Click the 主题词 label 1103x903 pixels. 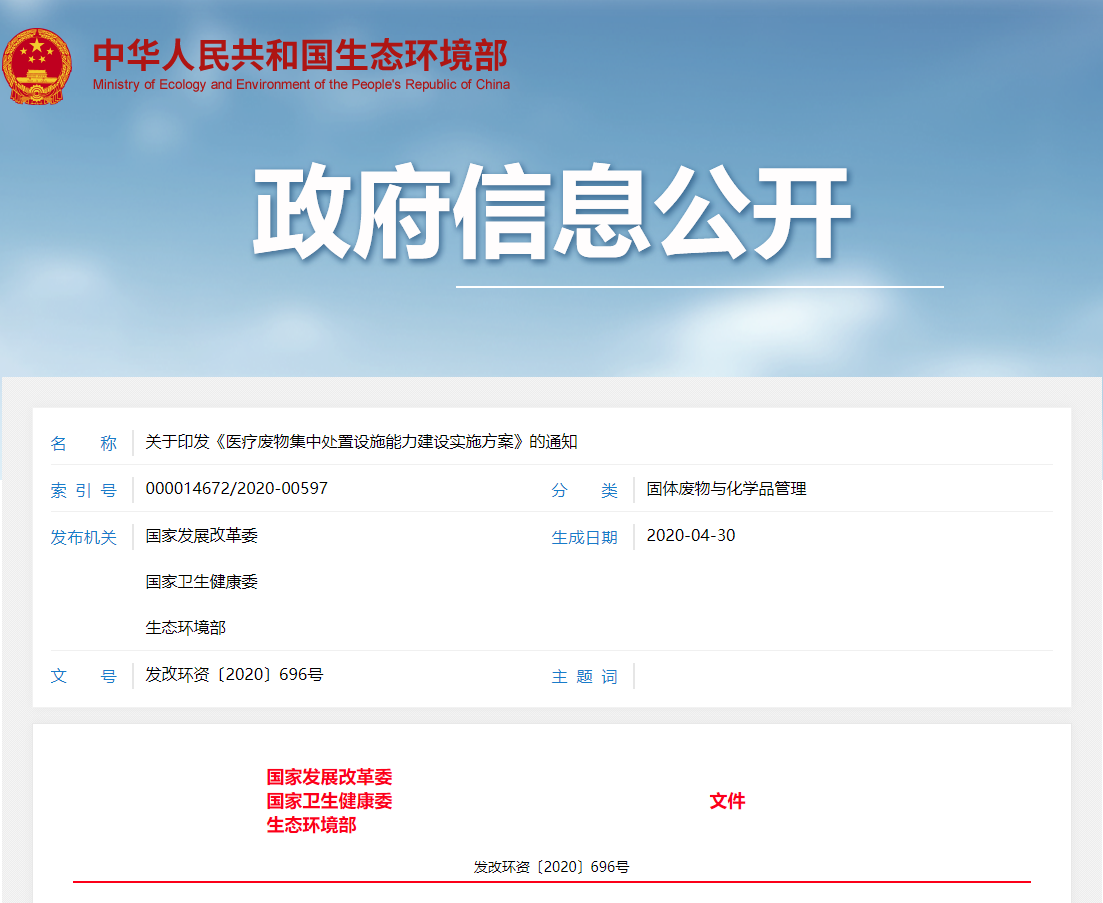coord(584,677)
